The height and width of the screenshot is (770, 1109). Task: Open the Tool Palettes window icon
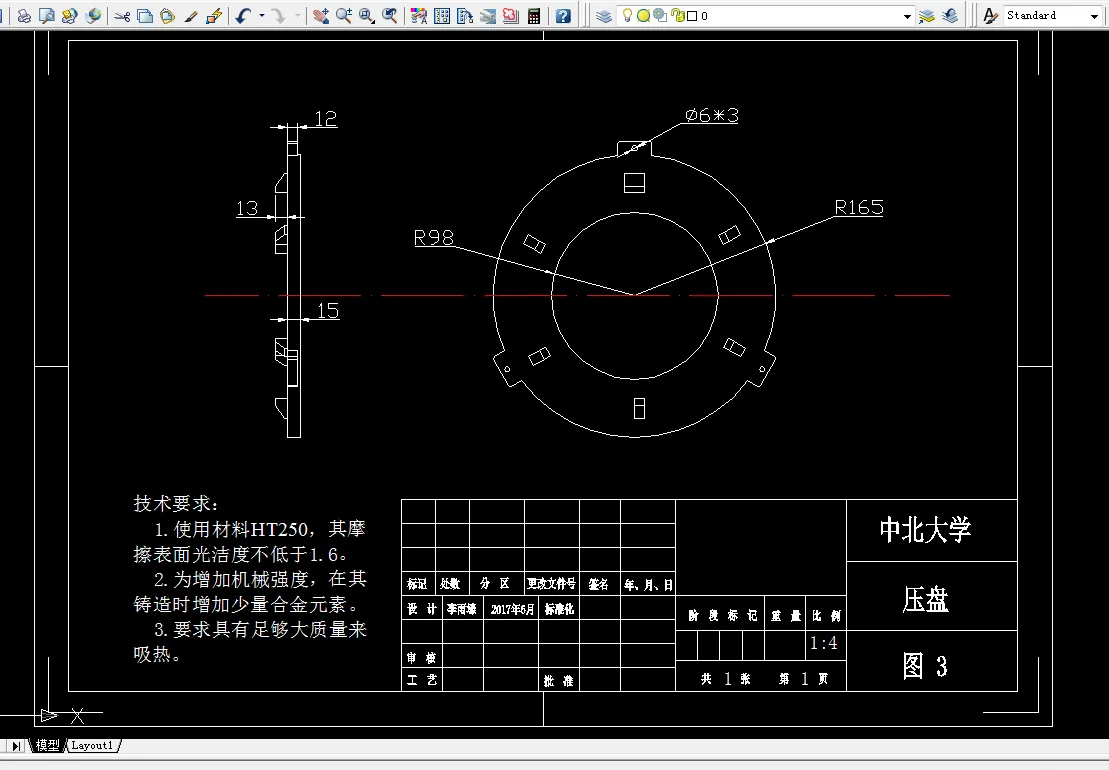(x=465, y=16)
